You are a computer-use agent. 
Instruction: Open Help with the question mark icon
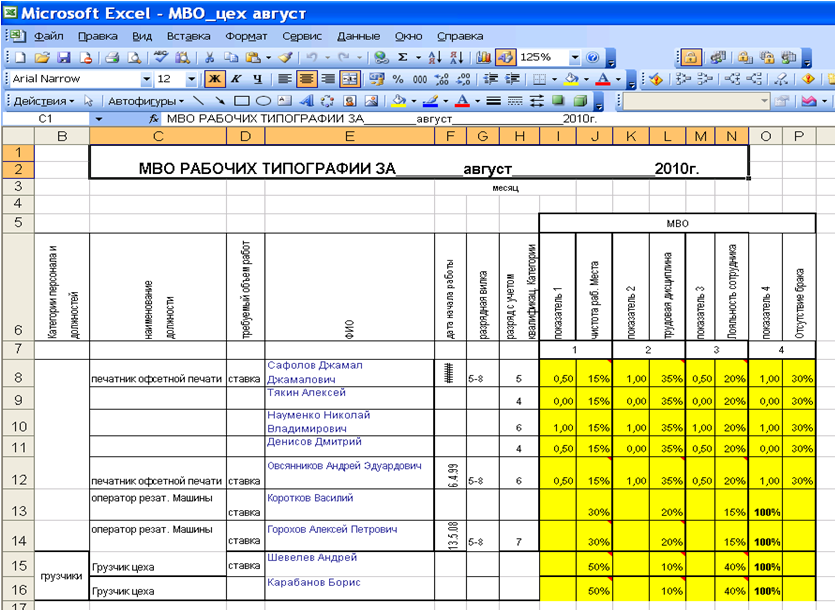coord(592,58)
